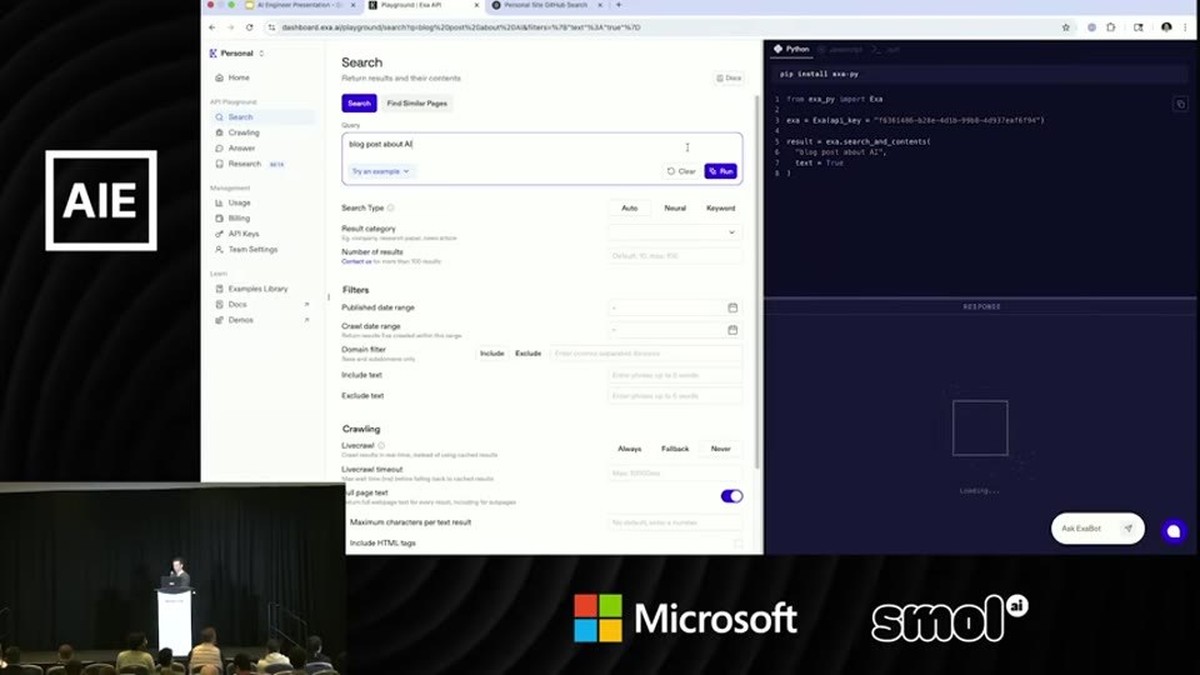
Task: Open Search in the API Playground sidebar
Action: click(x=262, y=117)
